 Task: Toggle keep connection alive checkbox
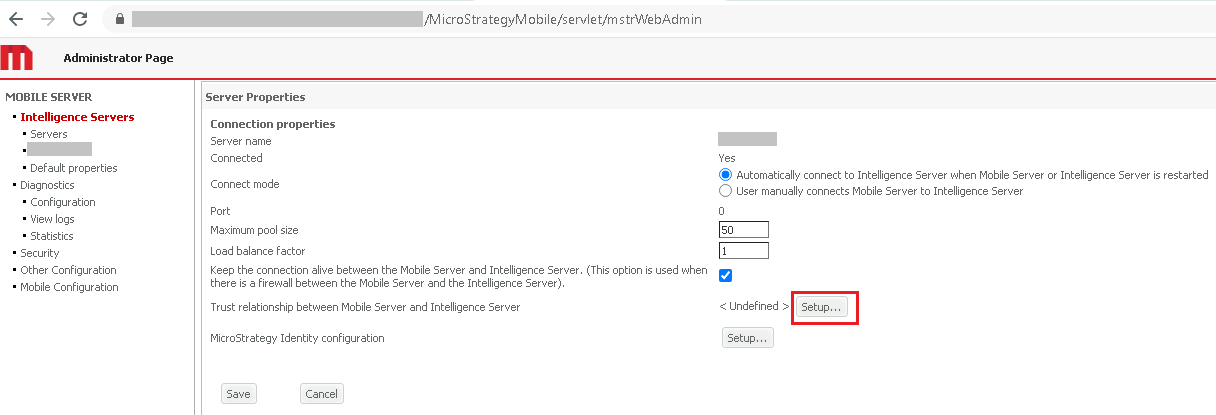[x=726, y=276]
